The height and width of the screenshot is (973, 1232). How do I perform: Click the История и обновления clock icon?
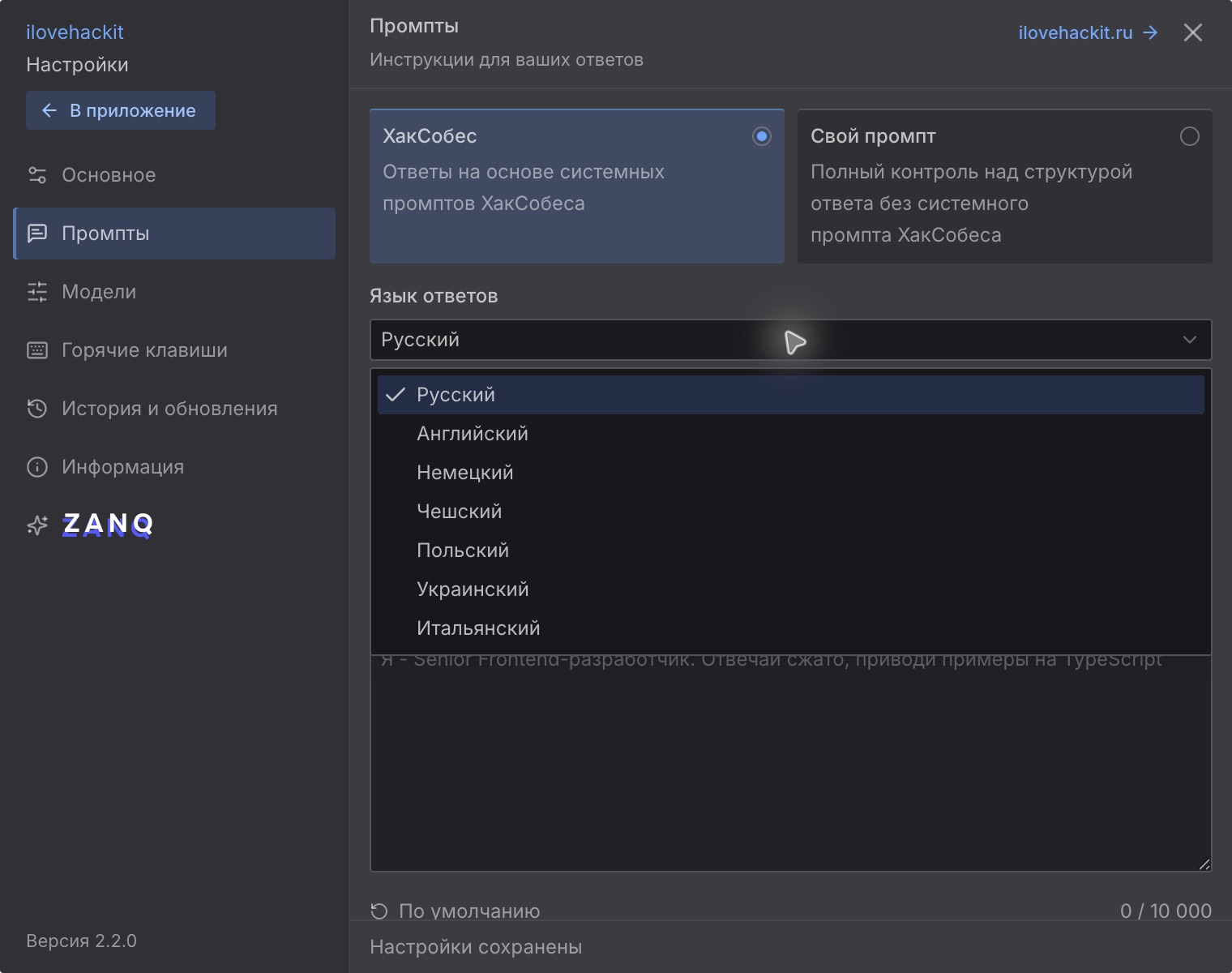(37, 409)
